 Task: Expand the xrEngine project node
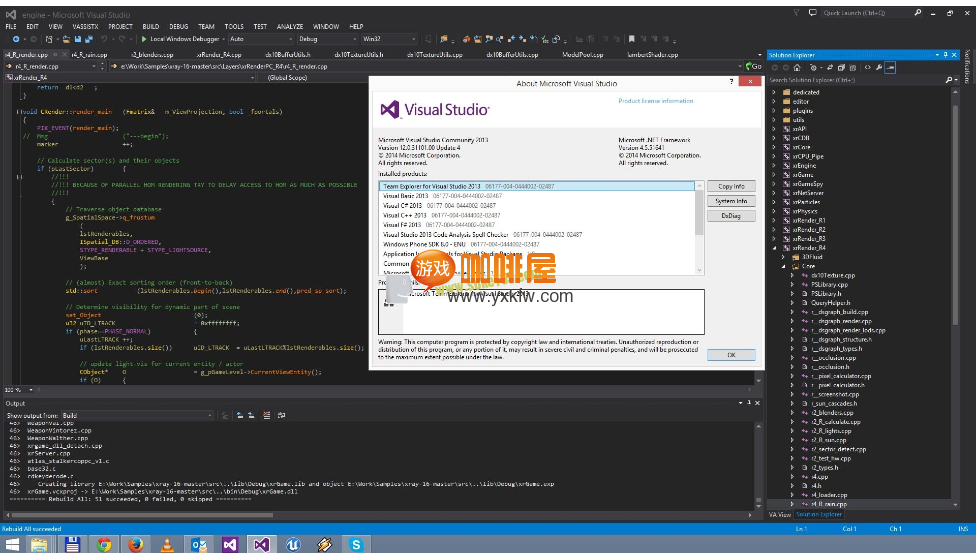[773, 165]
